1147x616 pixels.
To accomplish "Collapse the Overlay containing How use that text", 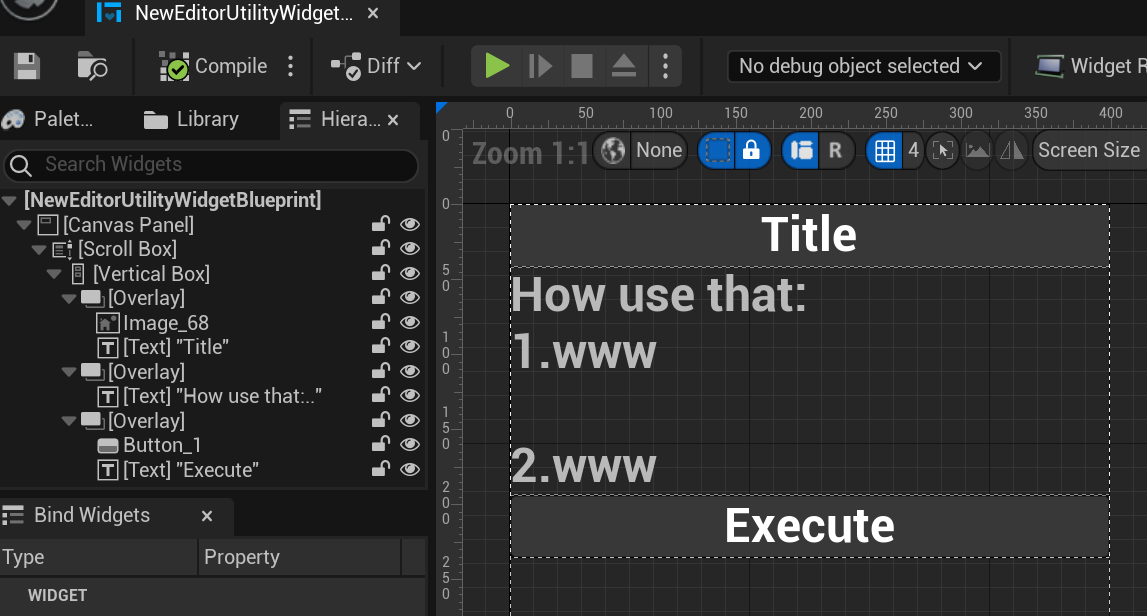I will (x=69, y=372).
